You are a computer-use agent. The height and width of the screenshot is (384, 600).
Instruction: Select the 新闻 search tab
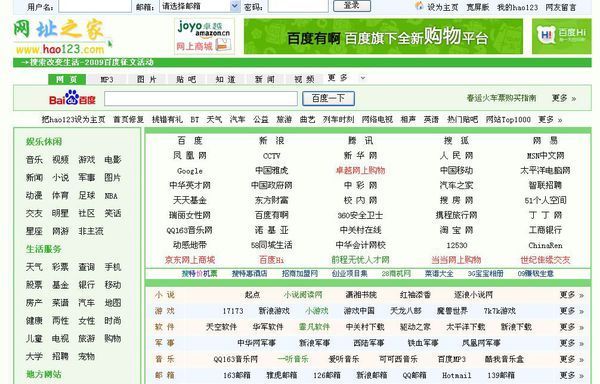265,79
